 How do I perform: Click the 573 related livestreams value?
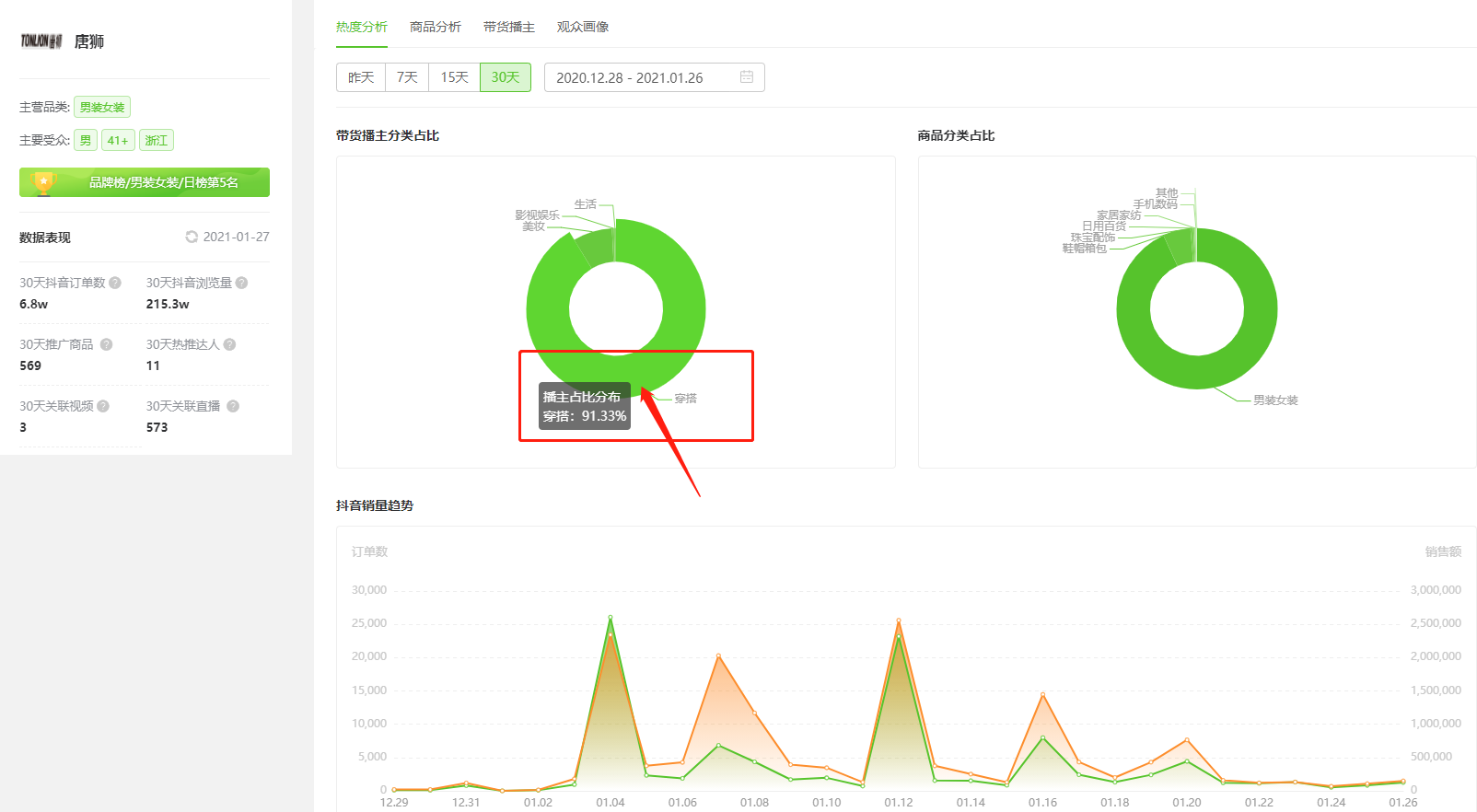157,427
